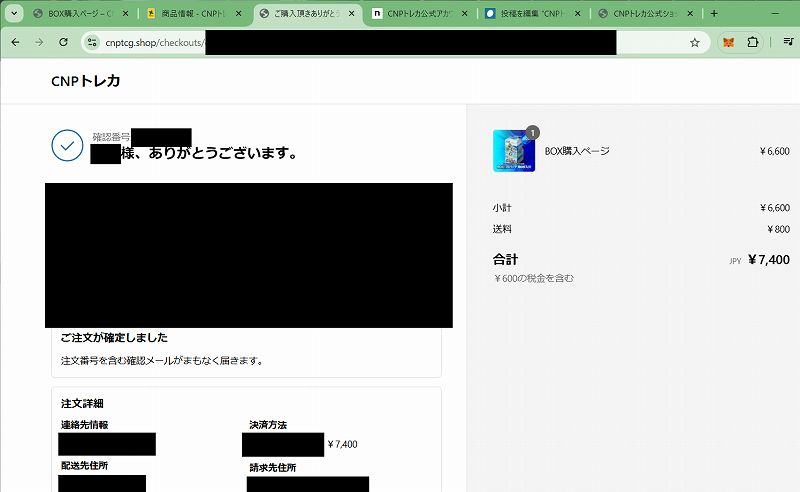800x492 pixels.
Task: Open the tab search dropdown arrow
Action: click(x=14, y=13)
